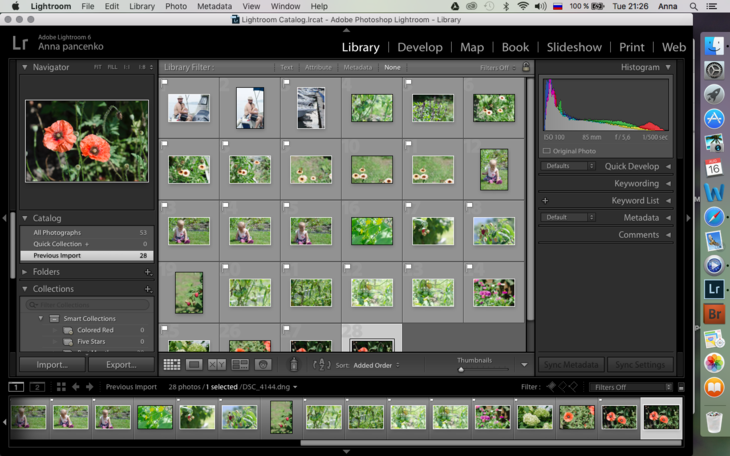Select Quick Collection in Catalog

click(87, 244)
